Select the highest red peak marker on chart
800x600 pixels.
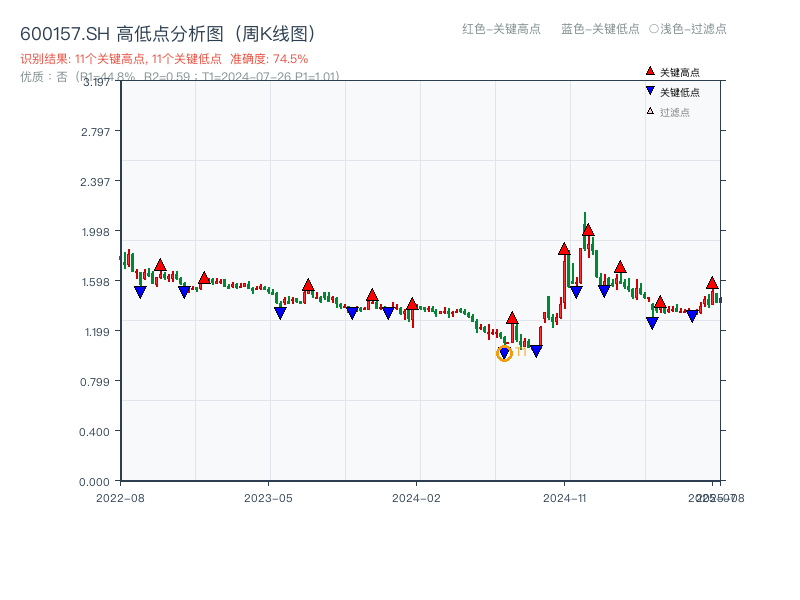pyautogui.click(x=588, y=230)
